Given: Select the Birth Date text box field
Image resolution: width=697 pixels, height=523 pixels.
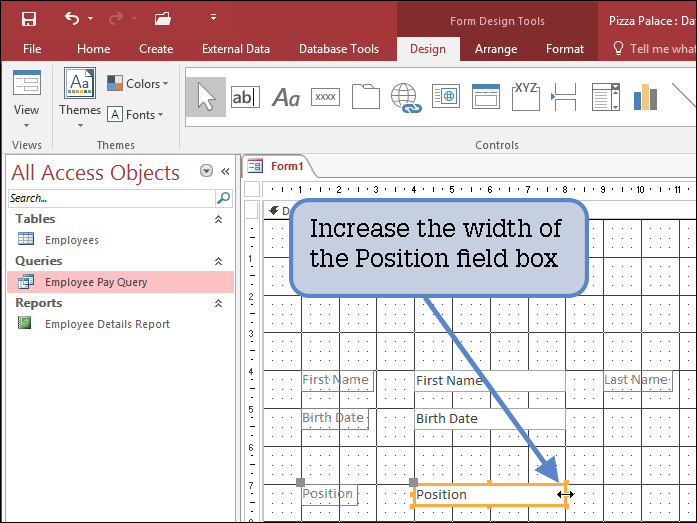Looking at the screenshot, I should pyautogui.click(x=490, y=419).
